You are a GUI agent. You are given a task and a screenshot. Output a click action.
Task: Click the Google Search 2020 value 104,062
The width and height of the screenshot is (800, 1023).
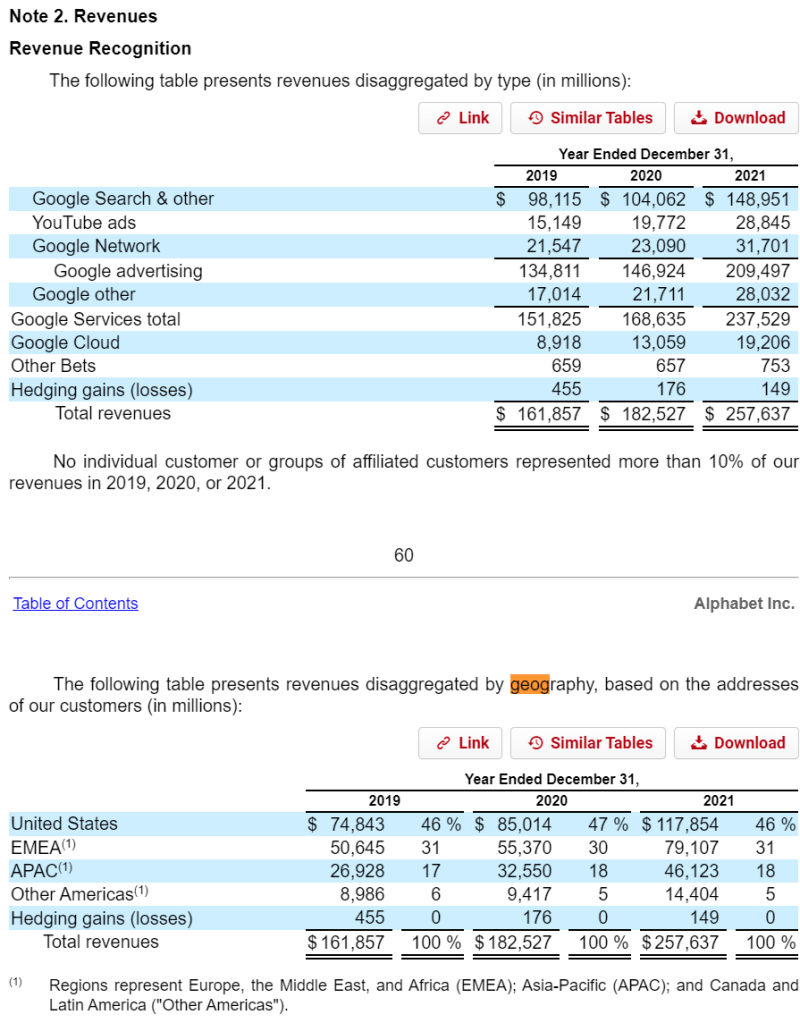coord(653,199)
